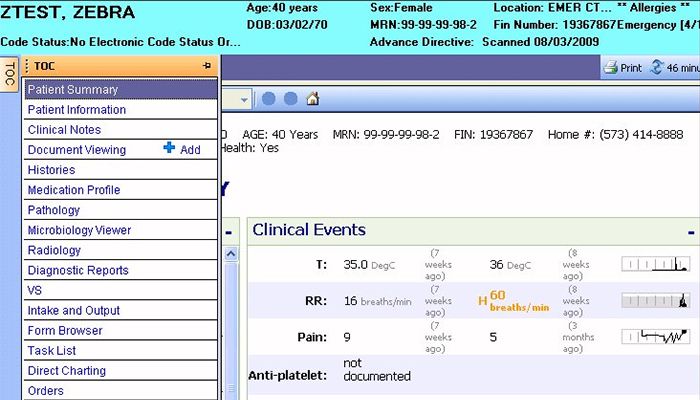Viewport: 700px width, 400px height.
Task: Collapse the left summary section with minus
Action: pos(229,232)
